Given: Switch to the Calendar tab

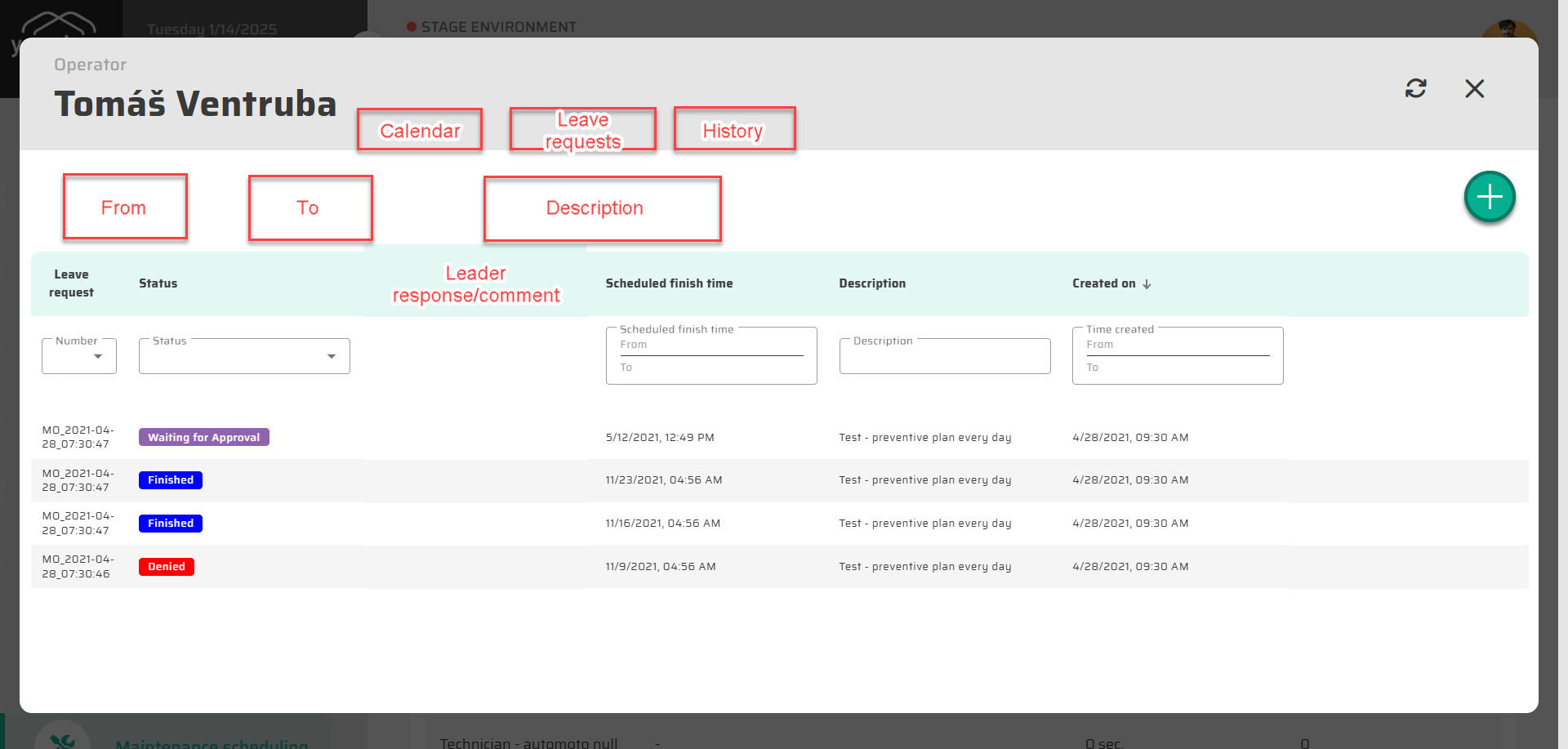Looking at the screenshot, I should [420, 130].
